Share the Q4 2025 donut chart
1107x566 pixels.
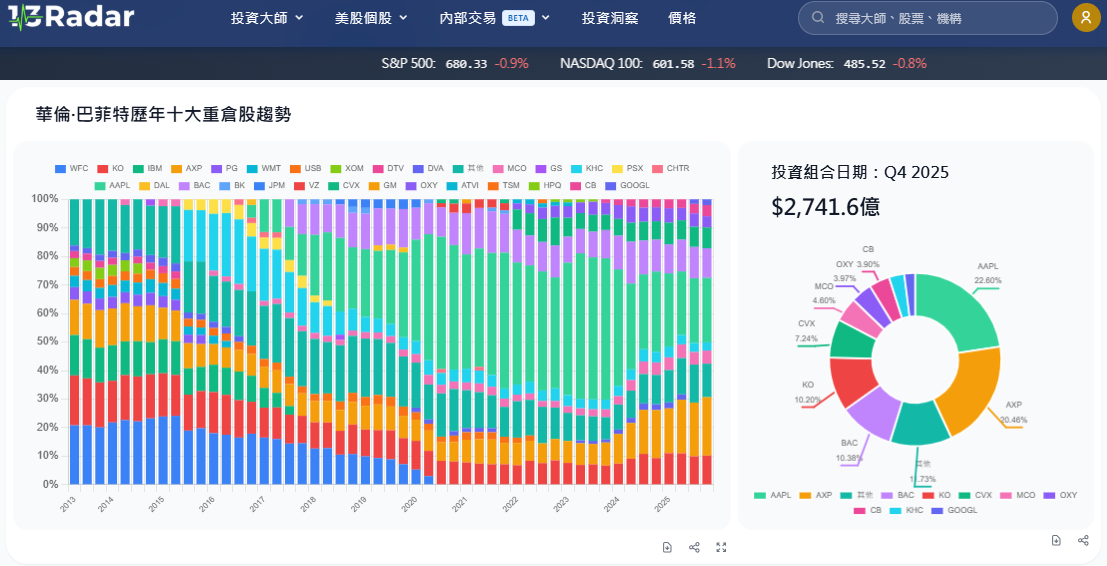click(1083, 540)
